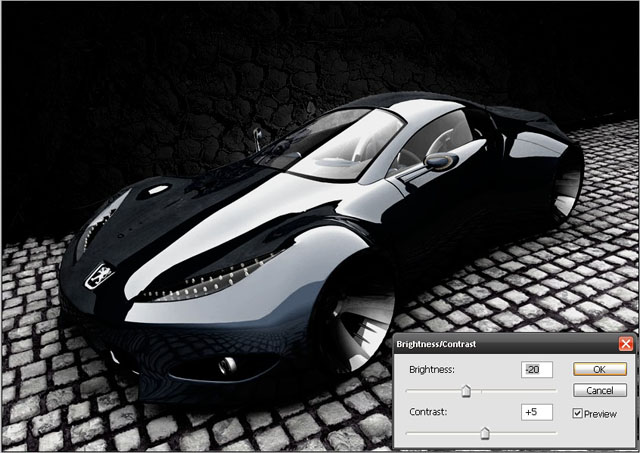Click the Contrast slider handle
Screen dimensions: 640x453
pyautogui.click(x=485, y=433)
